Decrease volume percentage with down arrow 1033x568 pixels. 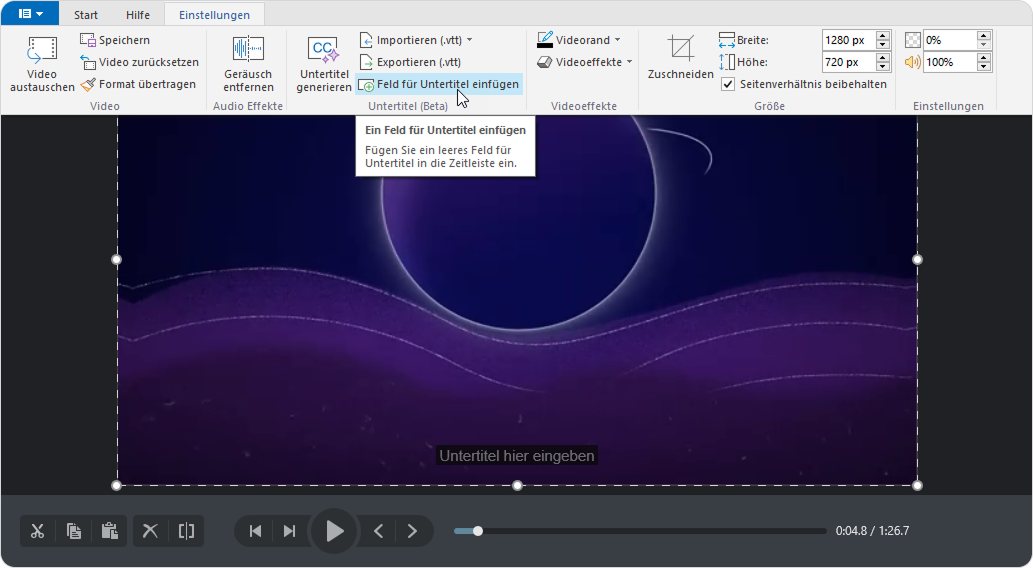click(984, 67)
